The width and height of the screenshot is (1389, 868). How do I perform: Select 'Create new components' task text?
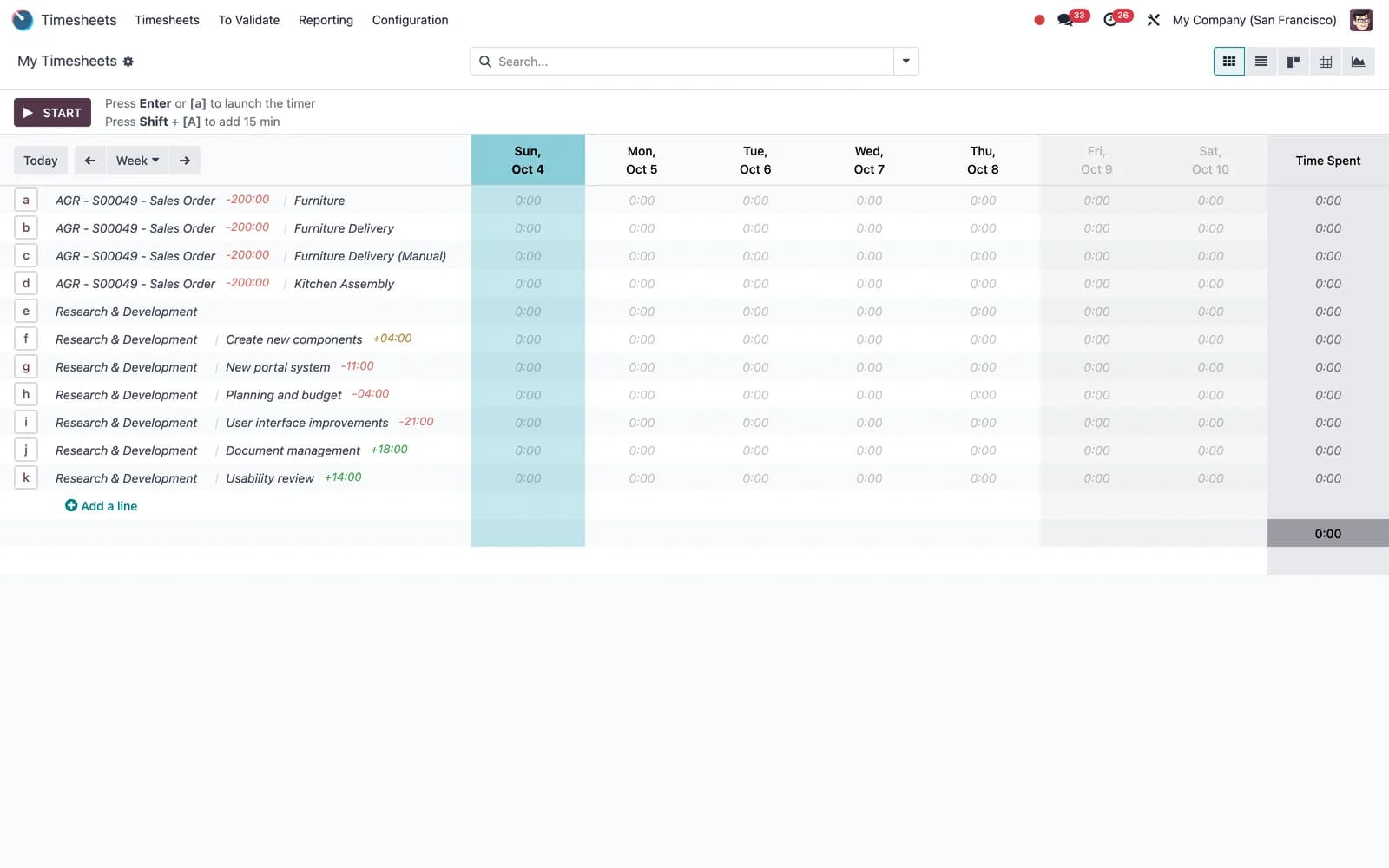pyautogui.click(x=293, y=339)
